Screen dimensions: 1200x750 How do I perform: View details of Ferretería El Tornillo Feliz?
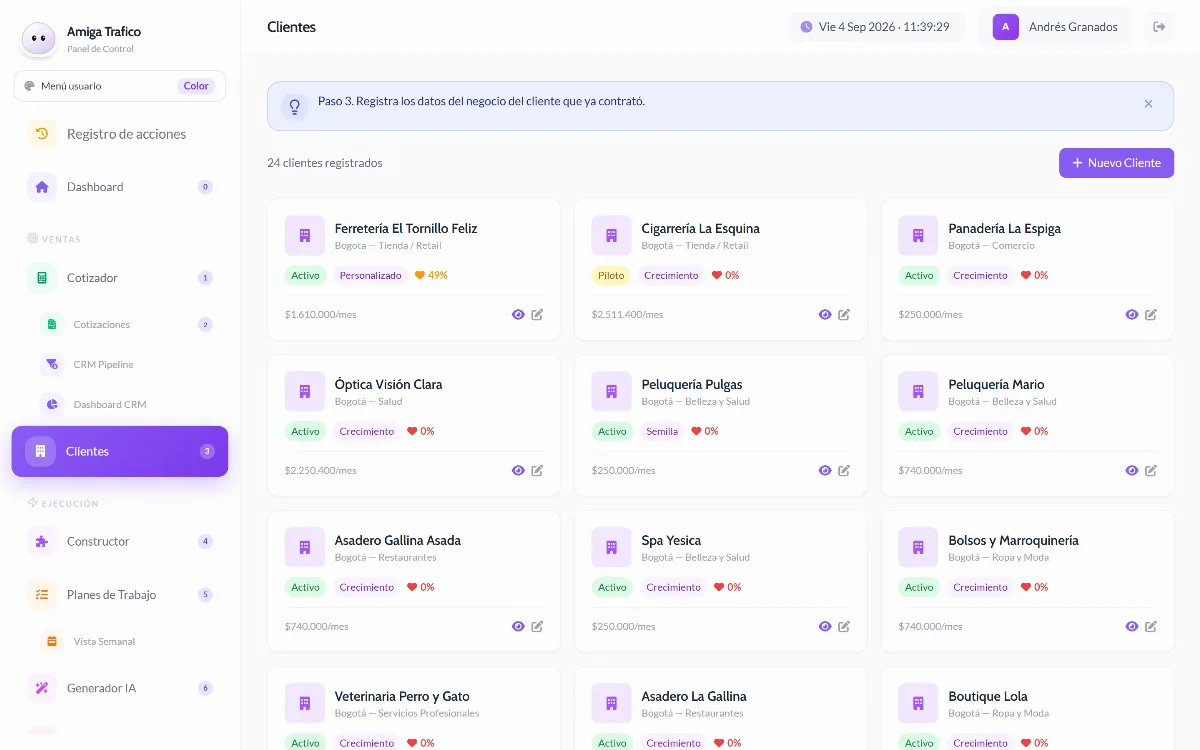[x=518, y=314]
